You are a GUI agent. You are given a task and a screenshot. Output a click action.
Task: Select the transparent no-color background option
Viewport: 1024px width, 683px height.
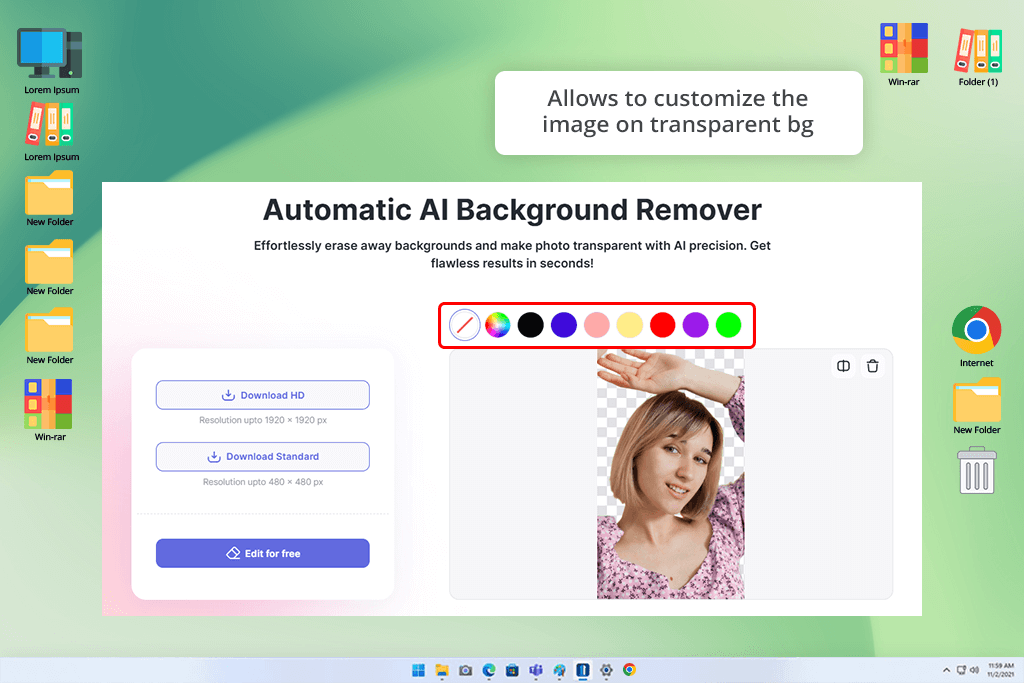point(464,325)
